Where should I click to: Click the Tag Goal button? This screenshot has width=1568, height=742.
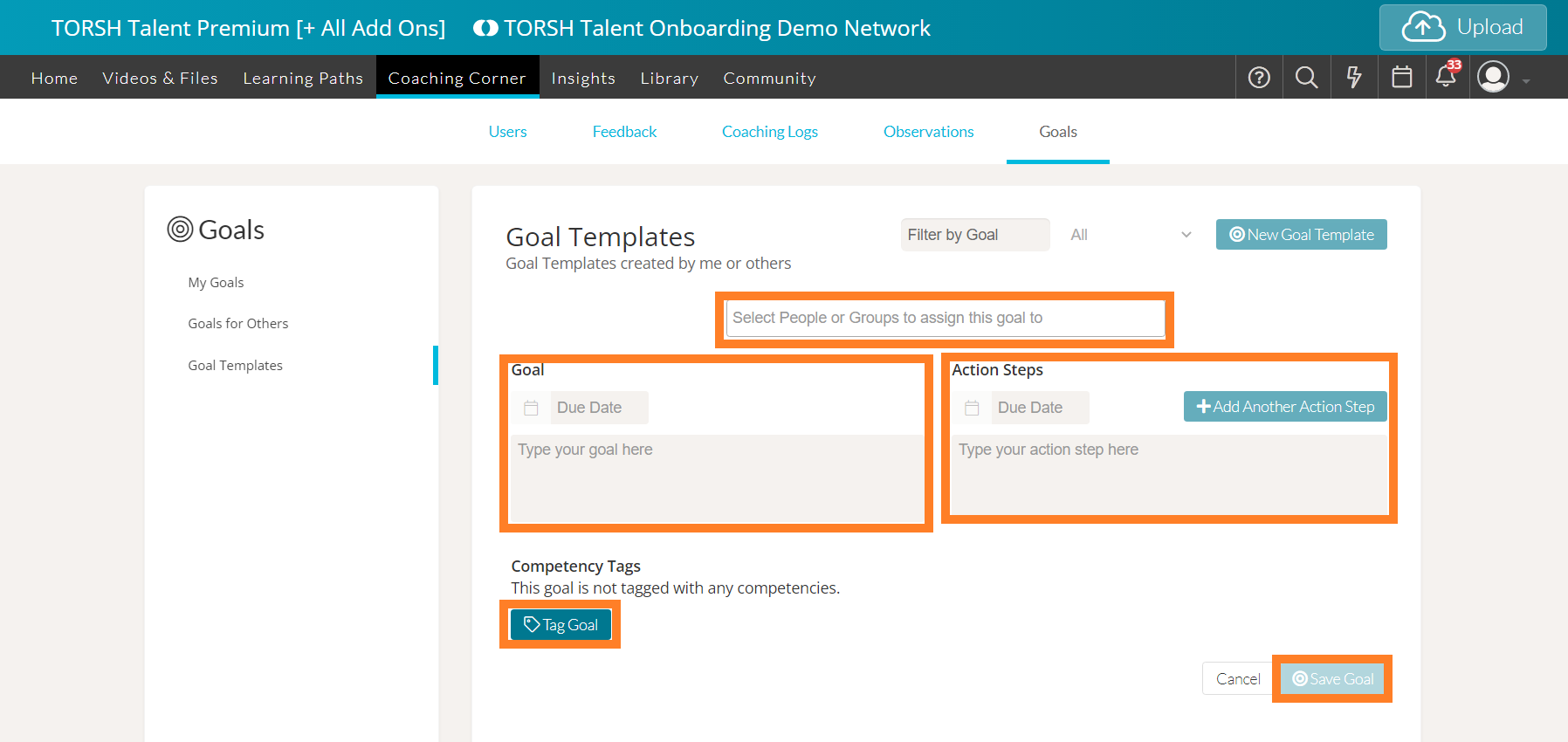(x=560, y=625)
